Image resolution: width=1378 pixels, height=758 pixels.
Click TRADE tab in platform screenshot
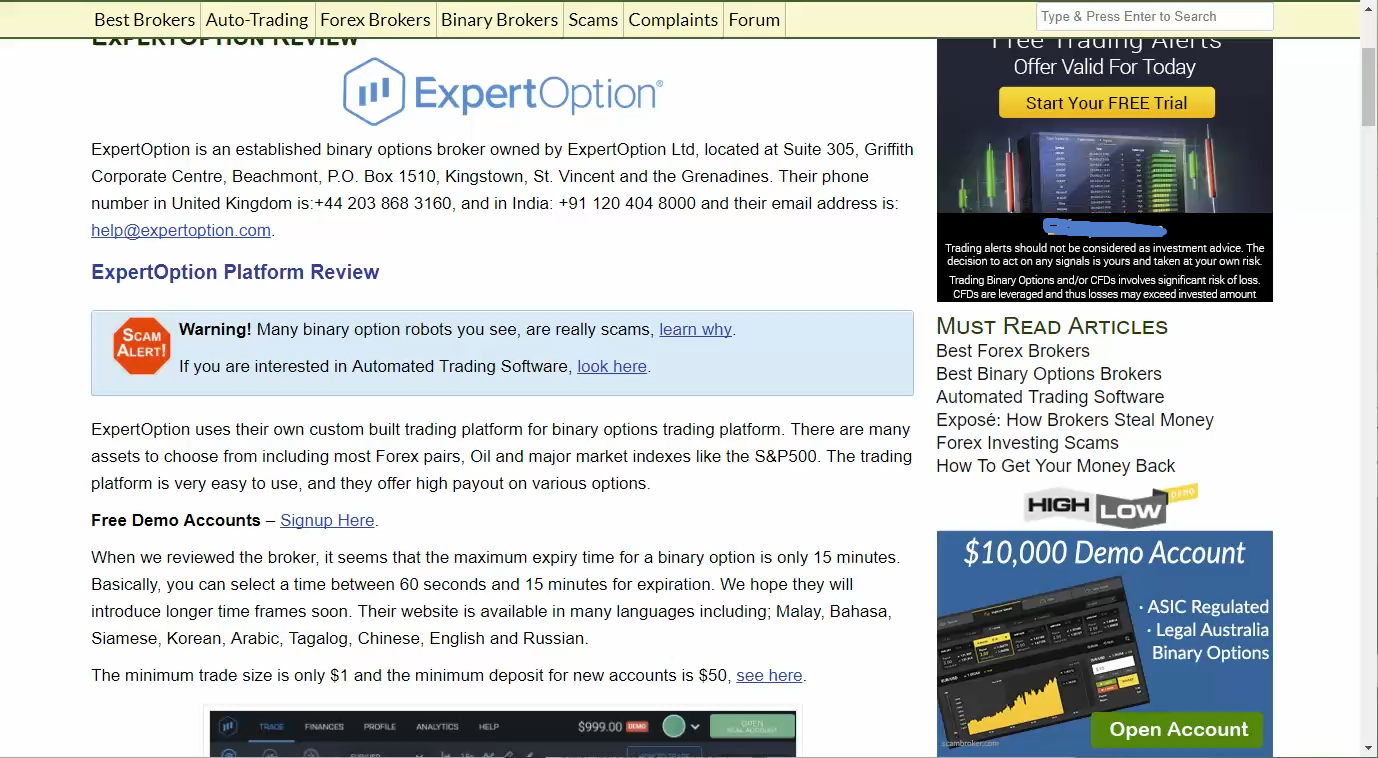[271, 727]
